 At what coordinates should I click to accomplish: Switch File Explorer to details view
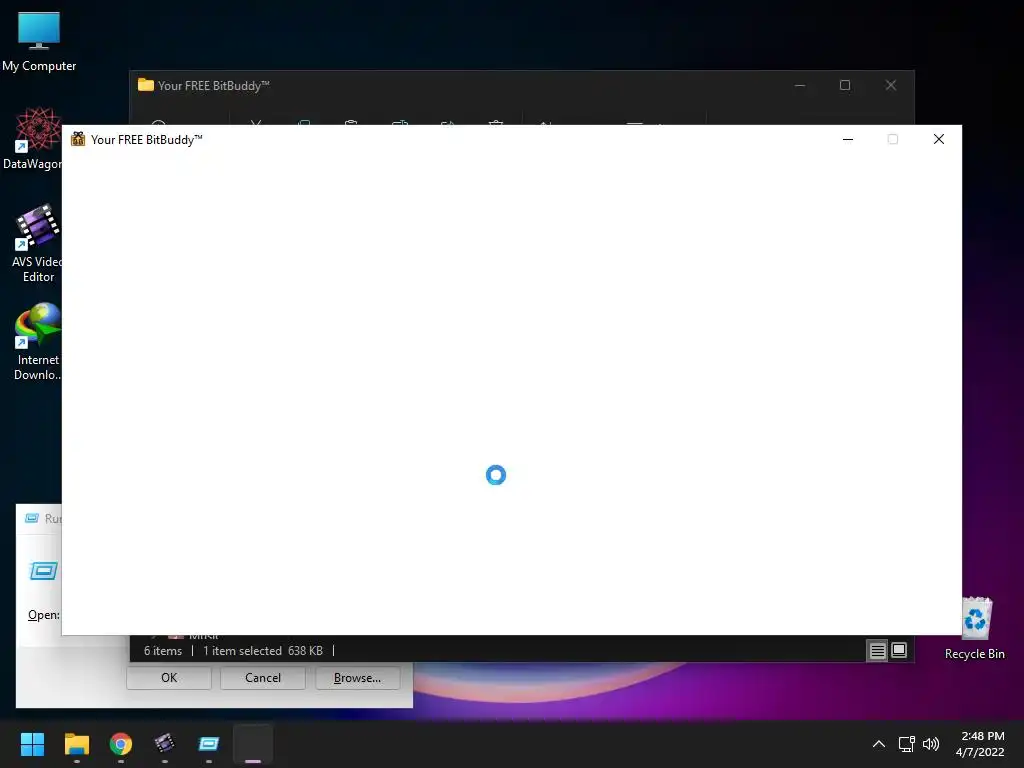pyautogui.click(x=877, y=650)
